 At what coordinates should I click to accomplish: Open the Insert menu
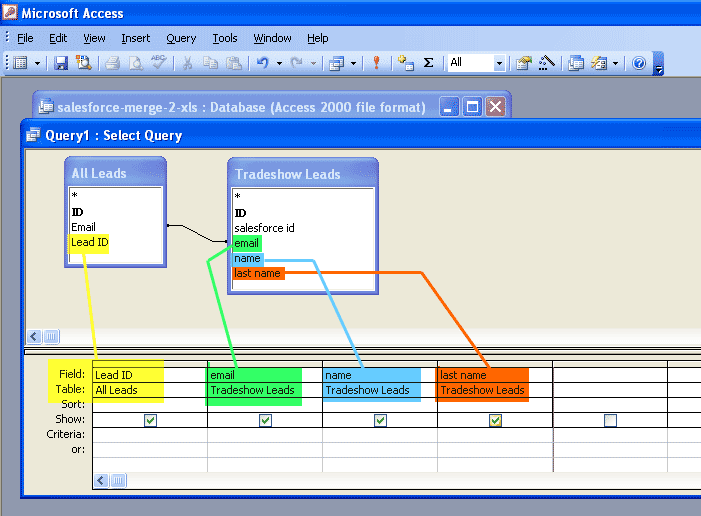[x=135, y=38]
